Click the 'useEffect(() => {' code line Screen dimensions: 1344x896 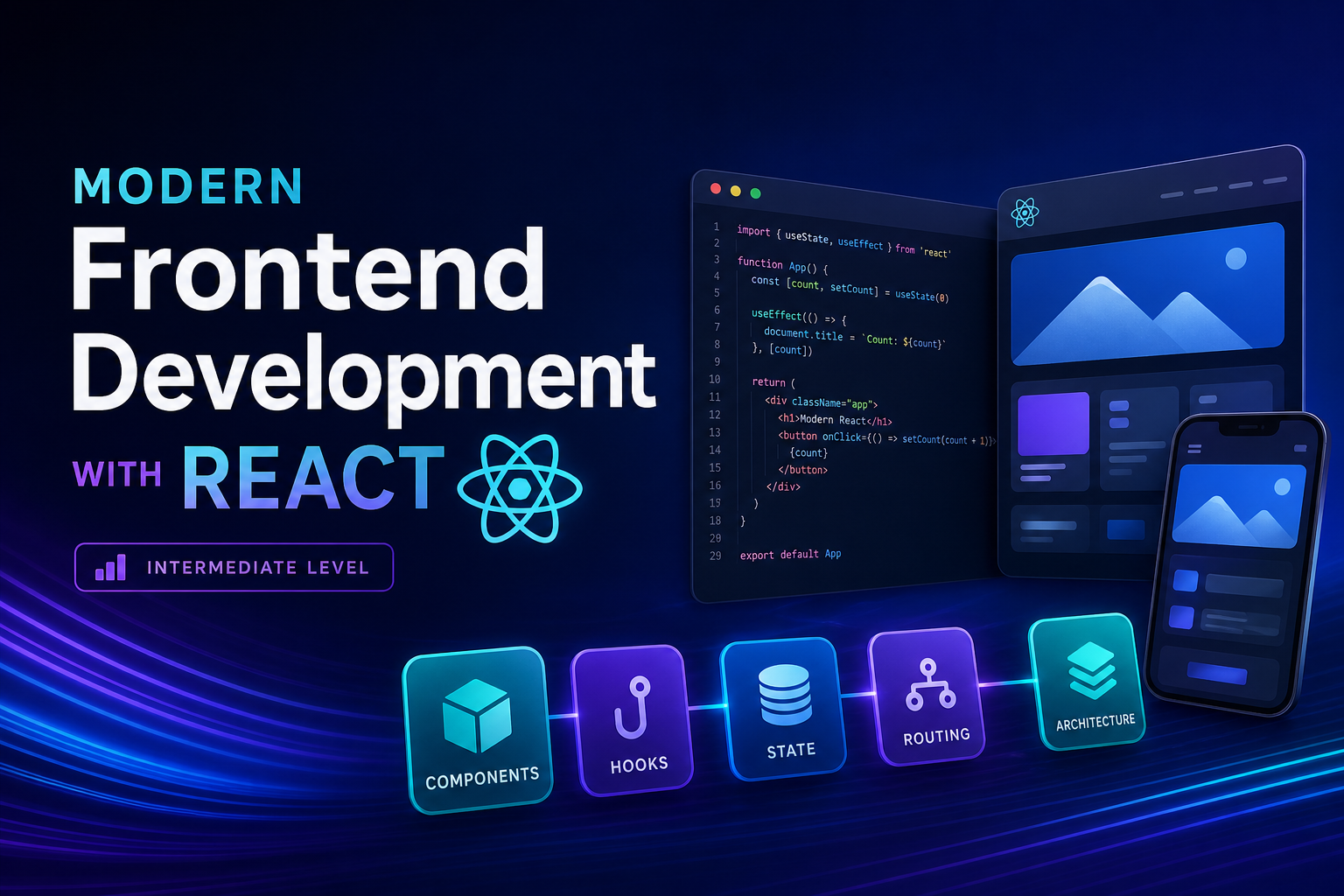pyautogui.click(x=799, y=317)
